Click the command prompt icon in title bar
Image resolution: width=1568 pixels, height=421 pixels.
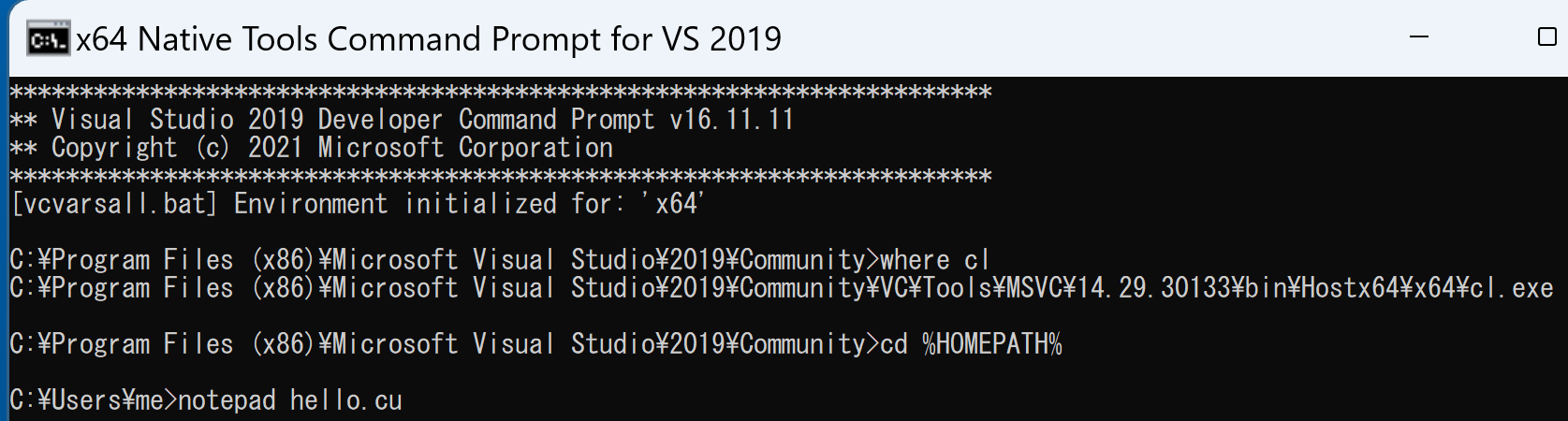coord(48,39)
